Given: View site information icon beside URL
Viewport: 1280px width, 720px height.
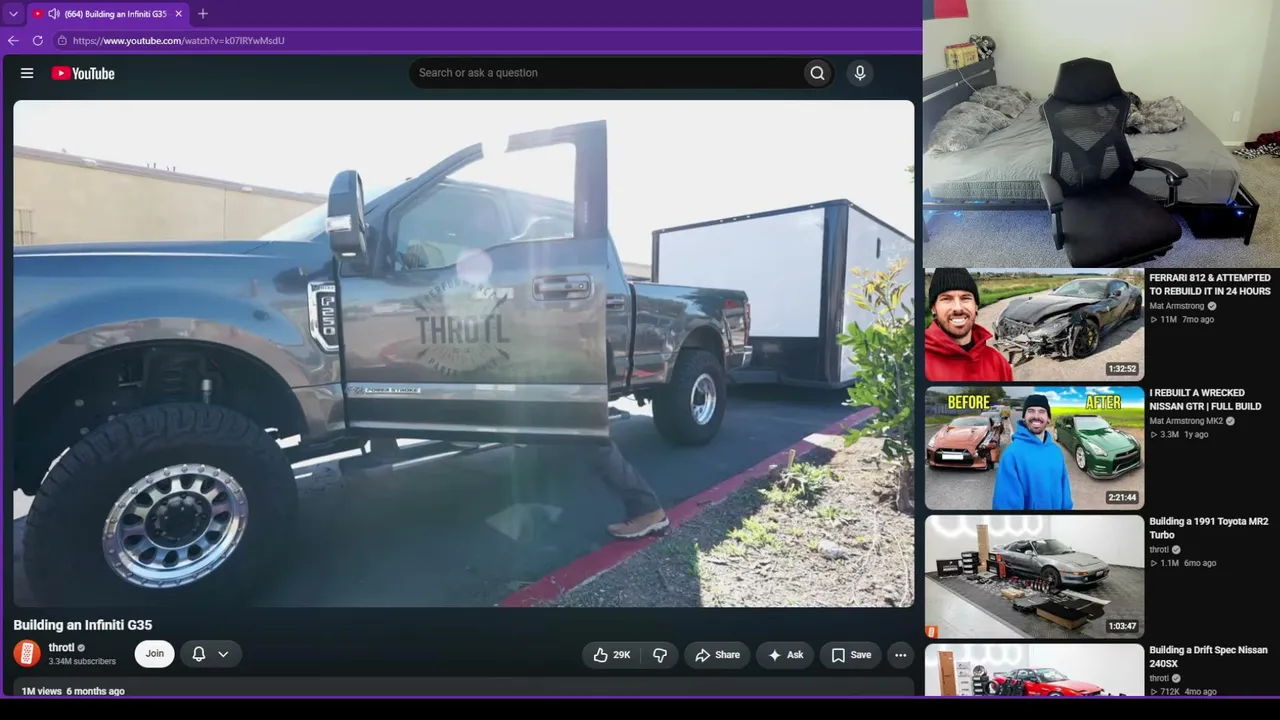Looking at the screenshot, I should click(x=62, y=41).
